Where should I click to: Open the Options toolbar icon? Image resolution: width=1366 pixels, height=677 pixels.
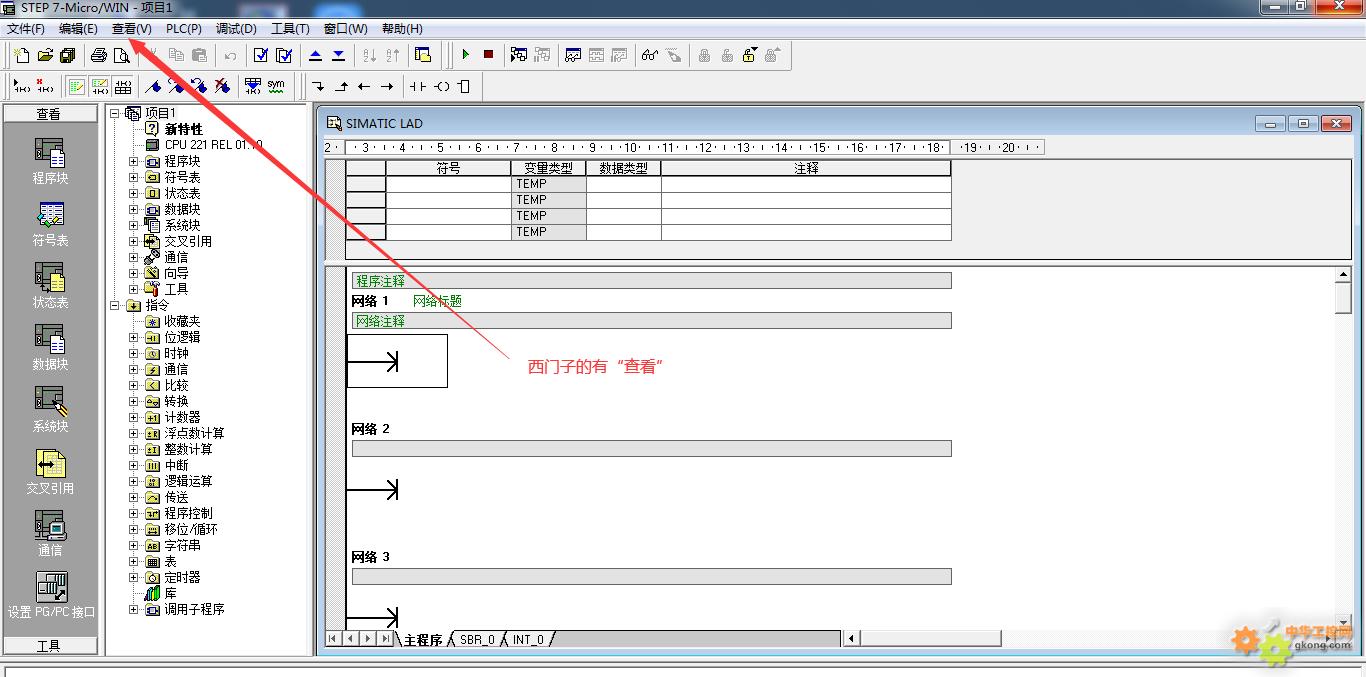[422, 55]
